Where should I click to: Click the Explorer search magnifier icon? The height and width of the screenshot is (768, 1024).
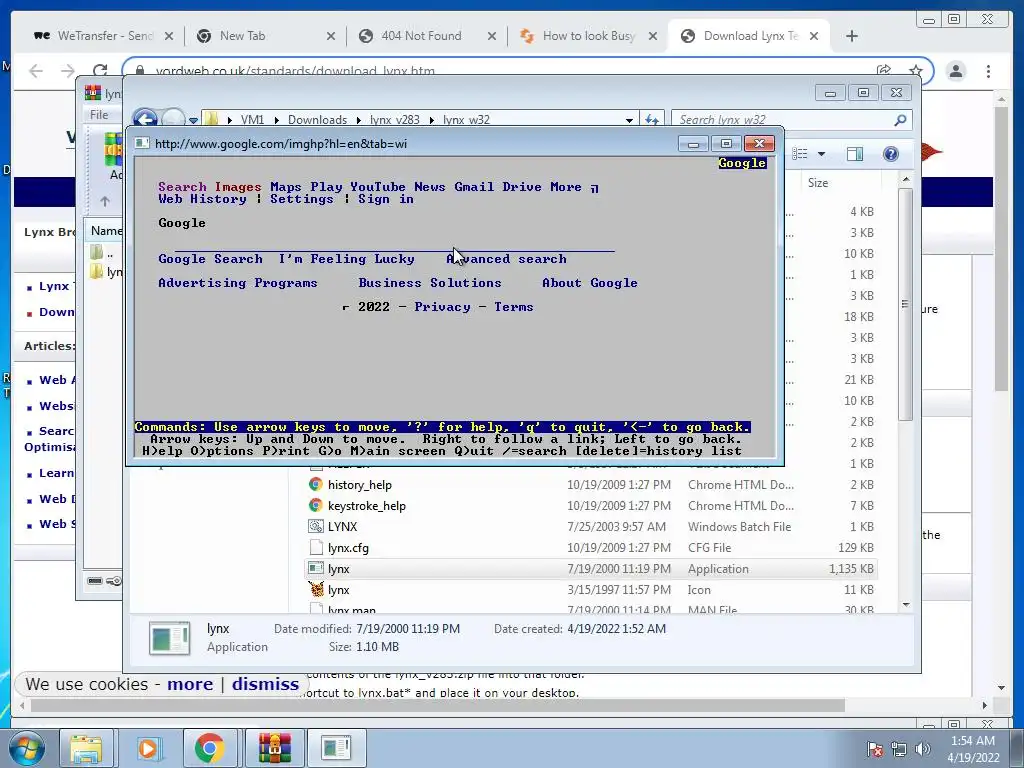coord(900,120)
